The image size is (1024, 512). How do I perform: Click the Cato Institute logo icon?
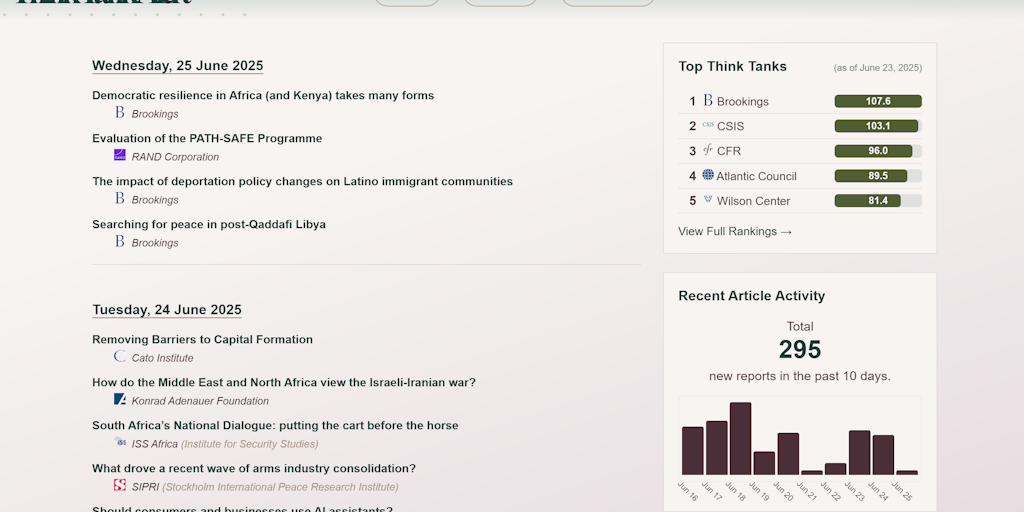tap(120, 356)
